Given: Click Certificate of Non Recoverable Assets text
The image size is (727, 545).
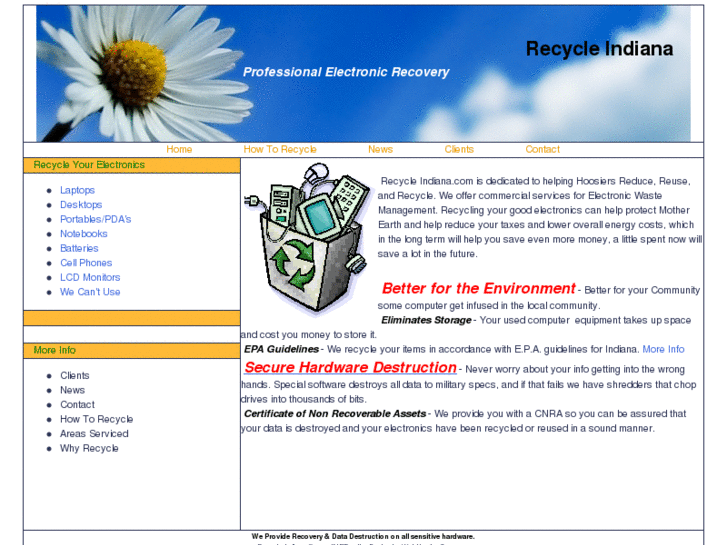Looking at the screenshot, I should (335, 414).
